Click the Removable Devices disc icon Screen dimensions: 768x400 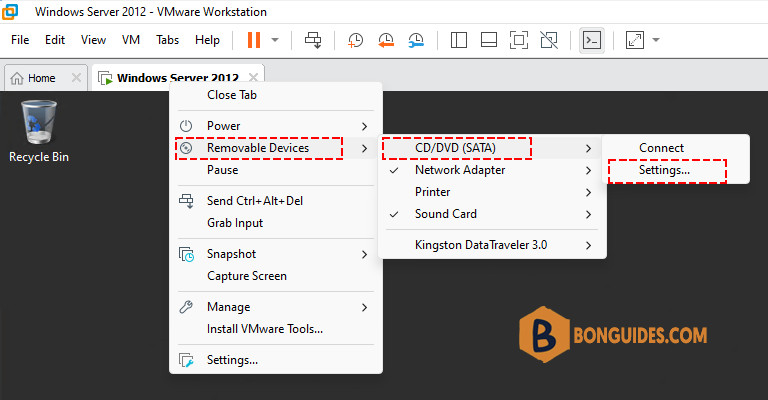[186, 148]
